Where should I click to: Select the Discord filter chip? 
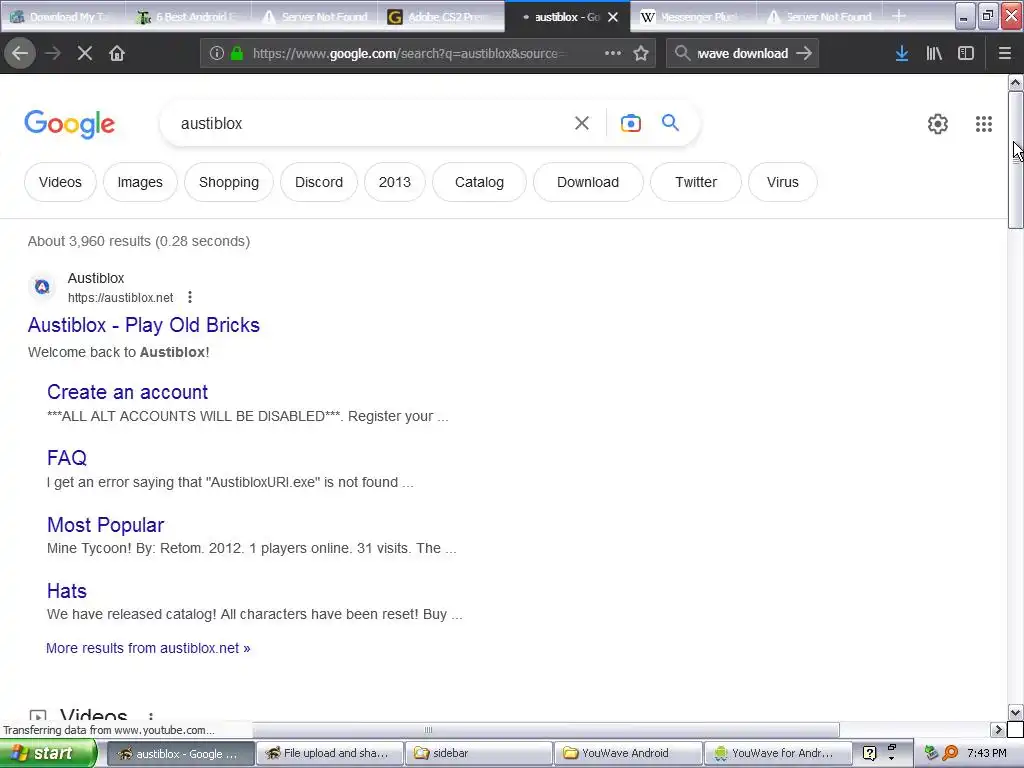click(319, 182)
